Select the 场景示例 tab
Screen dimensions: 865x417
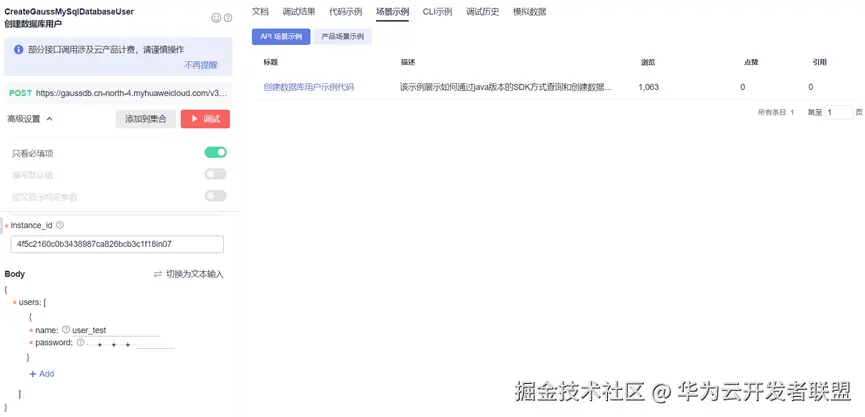point(392,12)
